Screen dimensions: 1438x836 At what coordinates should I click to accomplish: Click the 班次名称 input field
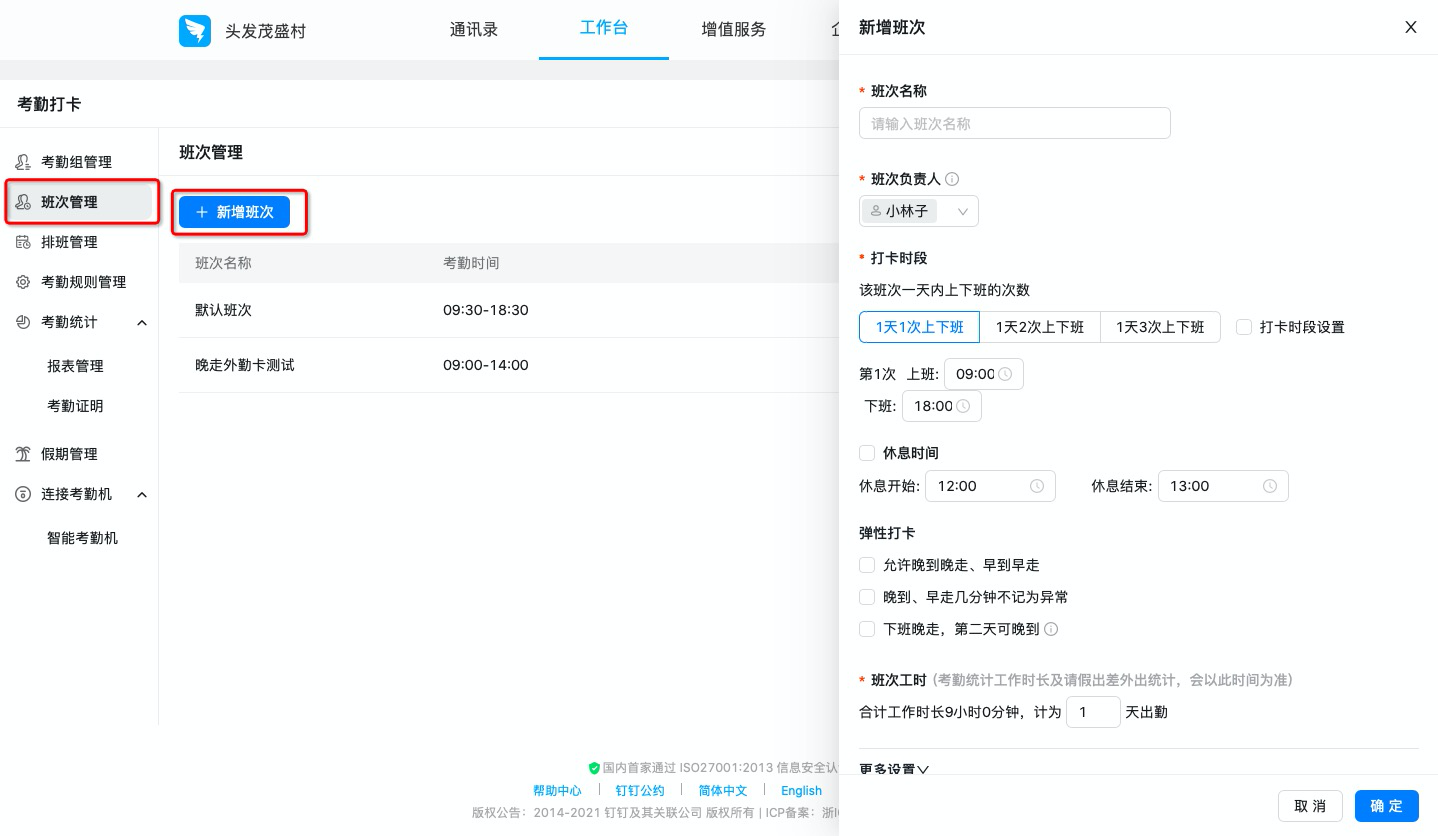(x=1014, y=123)
